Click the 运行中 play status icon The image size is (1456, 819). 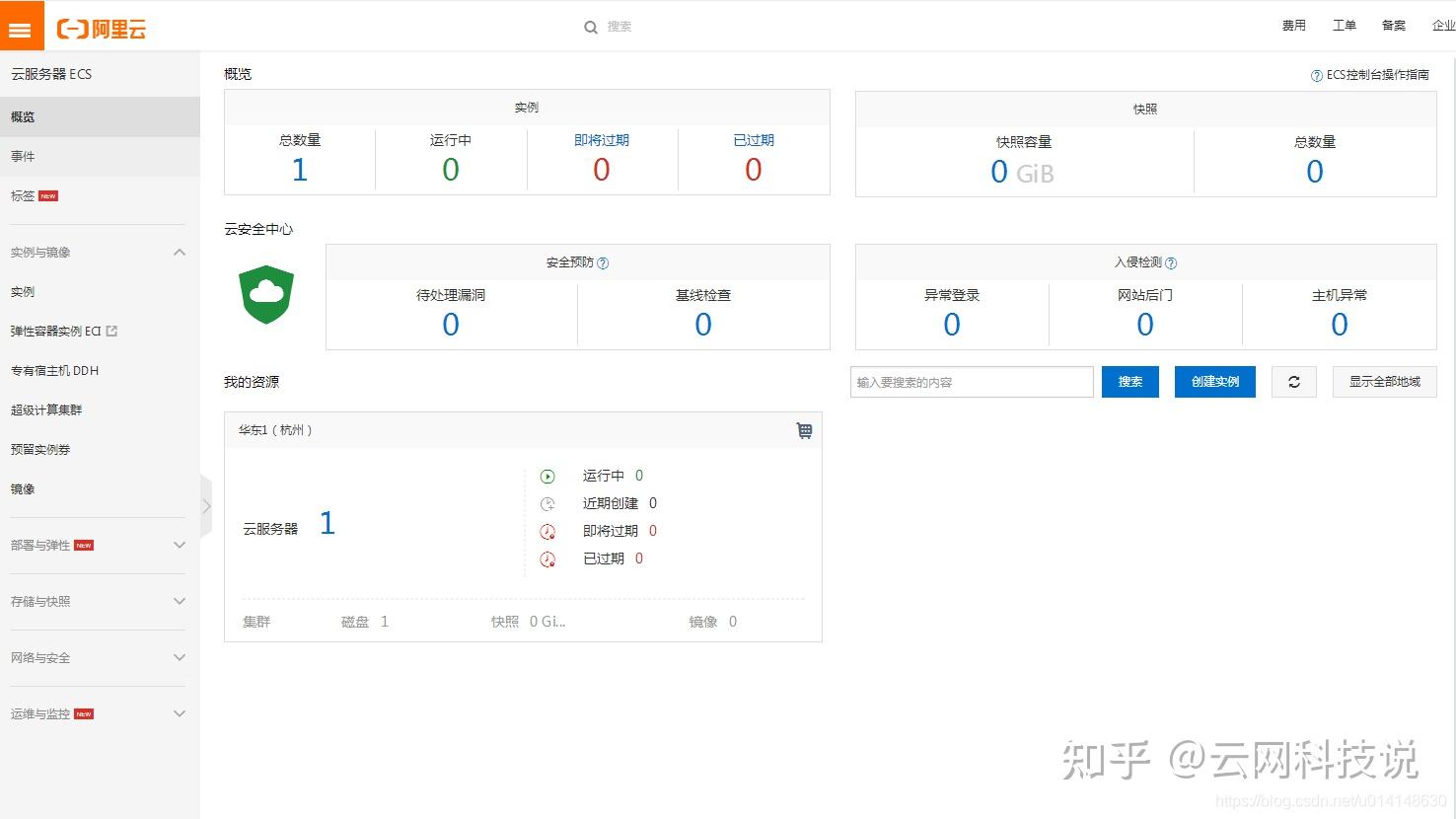click(x=547, y=477)
